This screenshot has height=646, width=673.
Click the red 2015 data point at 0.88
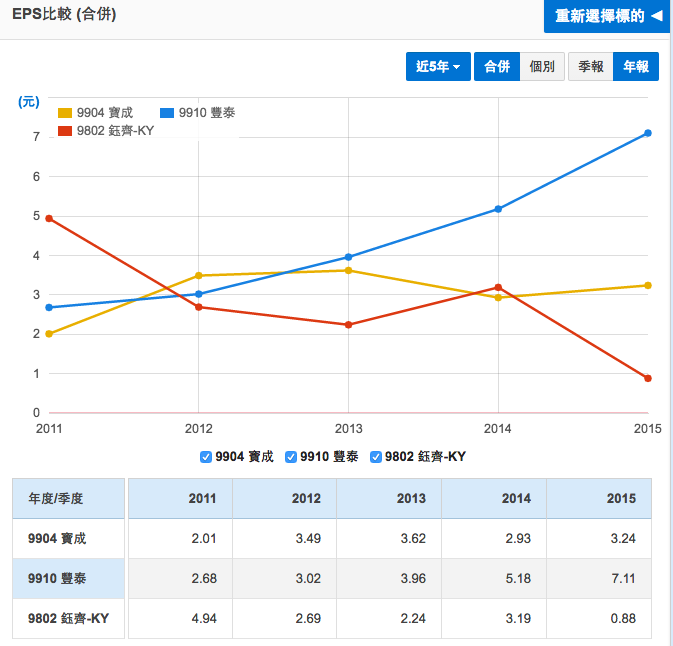click(x=648, y=378)
